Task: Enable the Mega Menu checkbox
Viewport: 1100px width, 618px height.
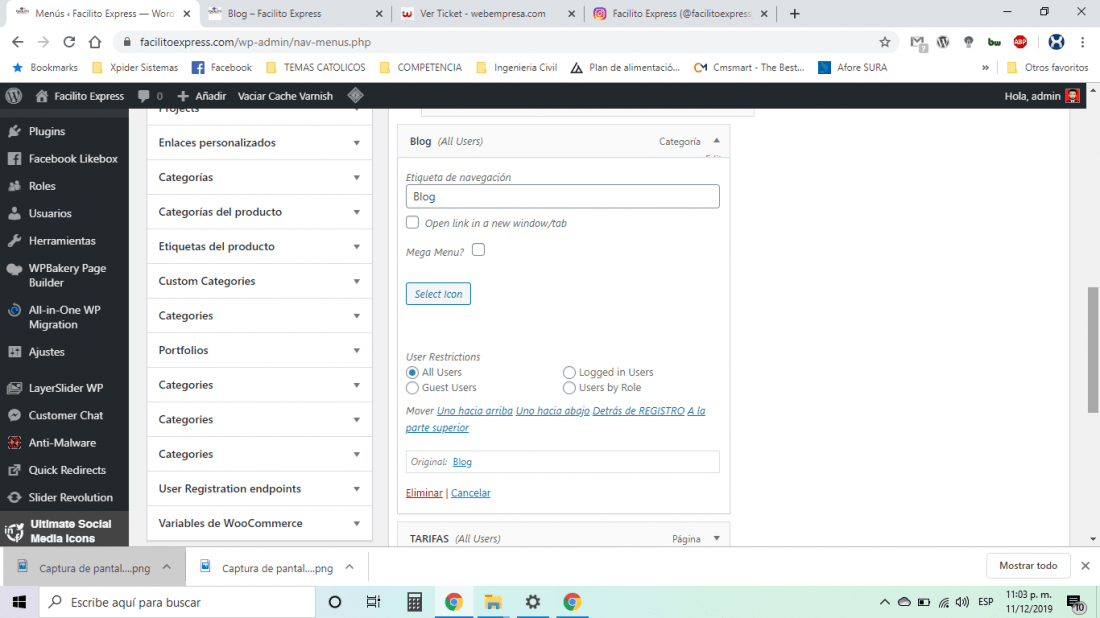Action: coord(478,250)
